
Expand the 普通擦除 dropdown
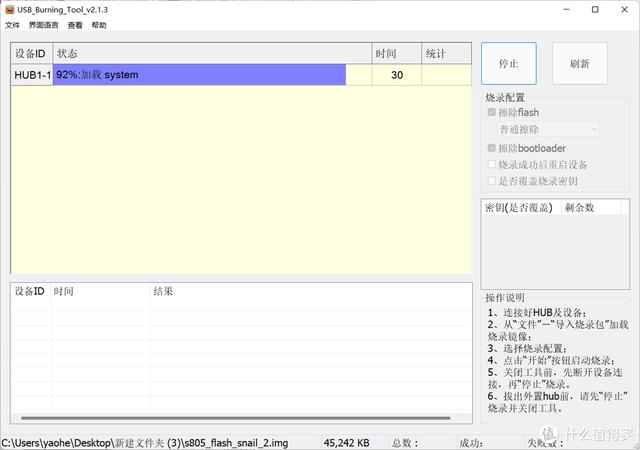coord(549,129)
